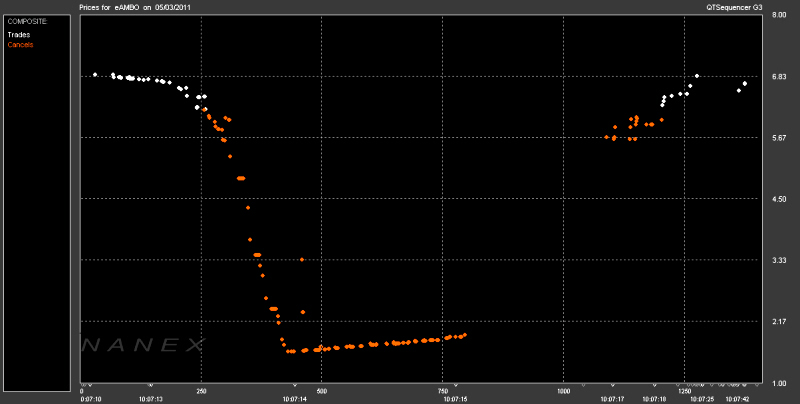The image size is (800, 404).
Task: Click the last white trade dot at far right
Action: coord(745,83)
